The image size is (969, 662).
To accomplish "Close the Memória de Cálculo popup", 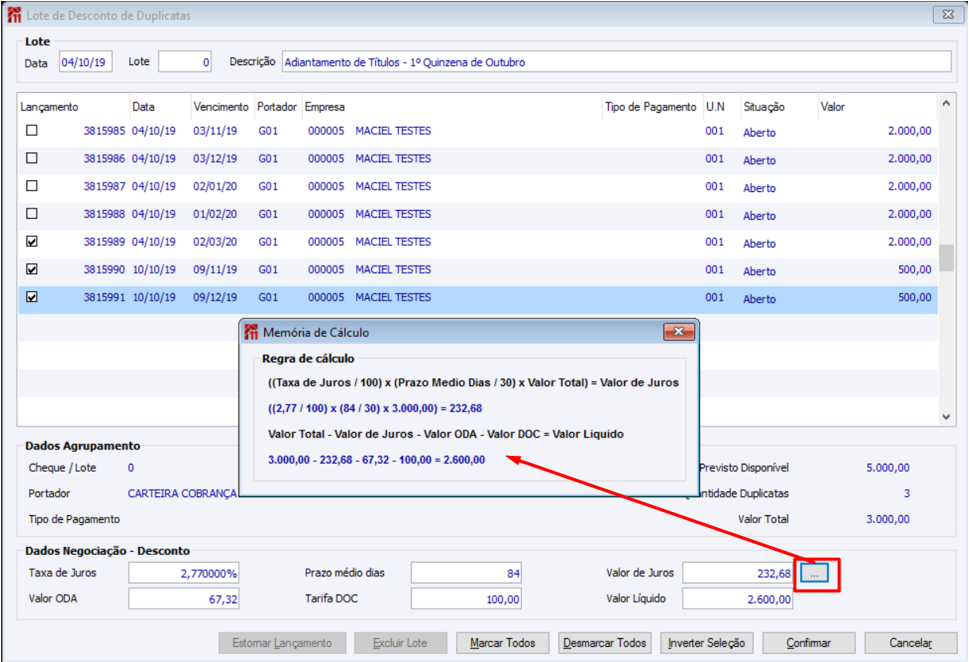I will [x=679, y=331].
